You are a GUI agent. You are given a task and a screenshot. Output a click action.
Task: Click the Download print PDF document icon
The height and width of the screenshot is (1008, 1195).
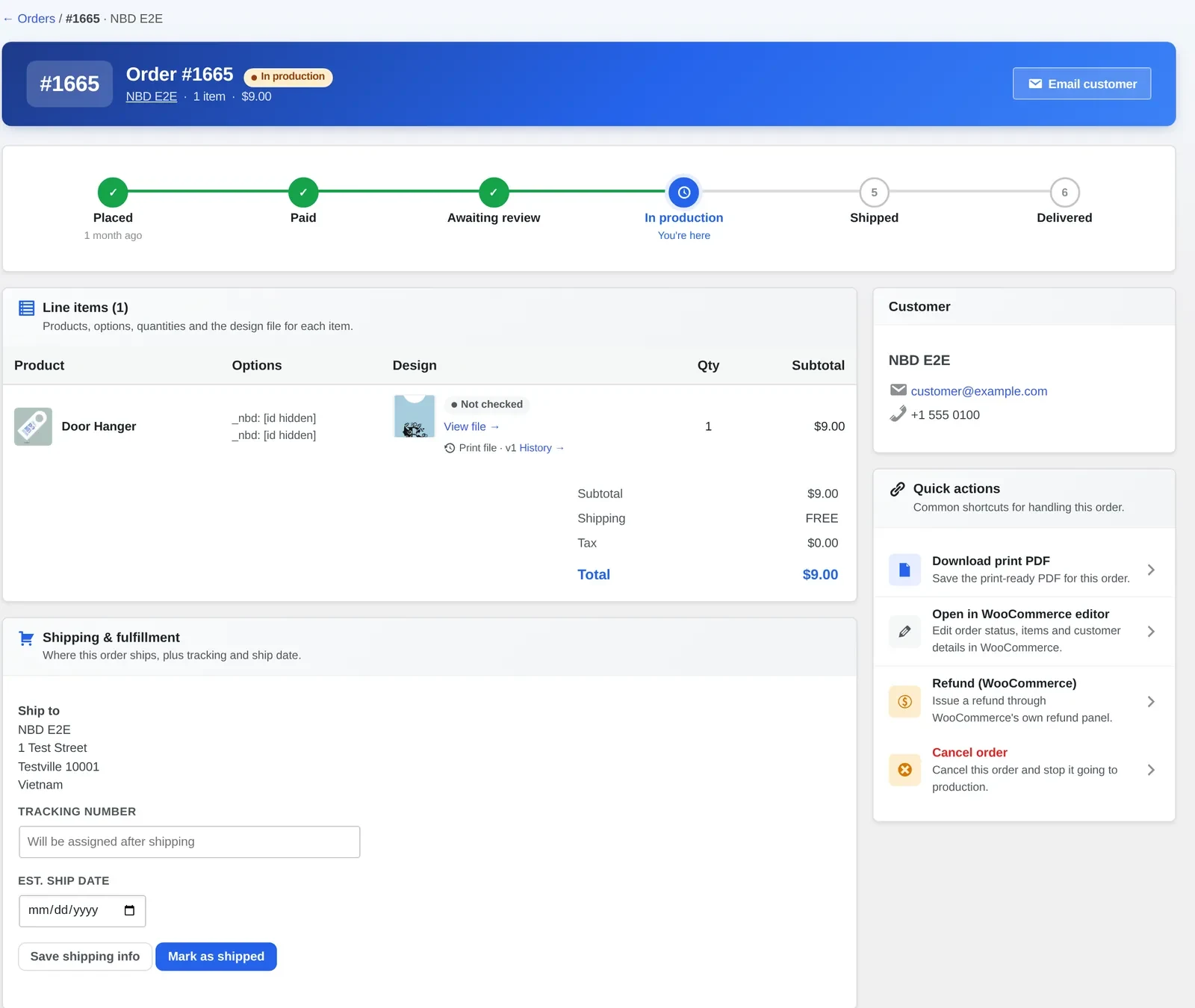[904, 570]
